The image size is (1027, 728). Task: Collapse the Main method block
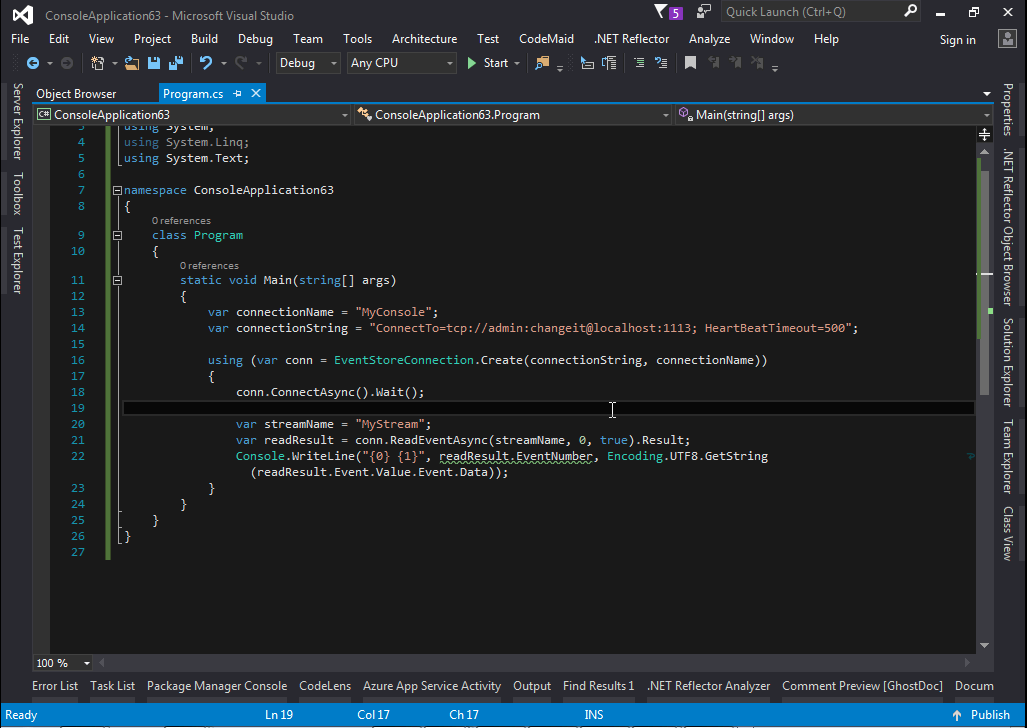point(117,280)
